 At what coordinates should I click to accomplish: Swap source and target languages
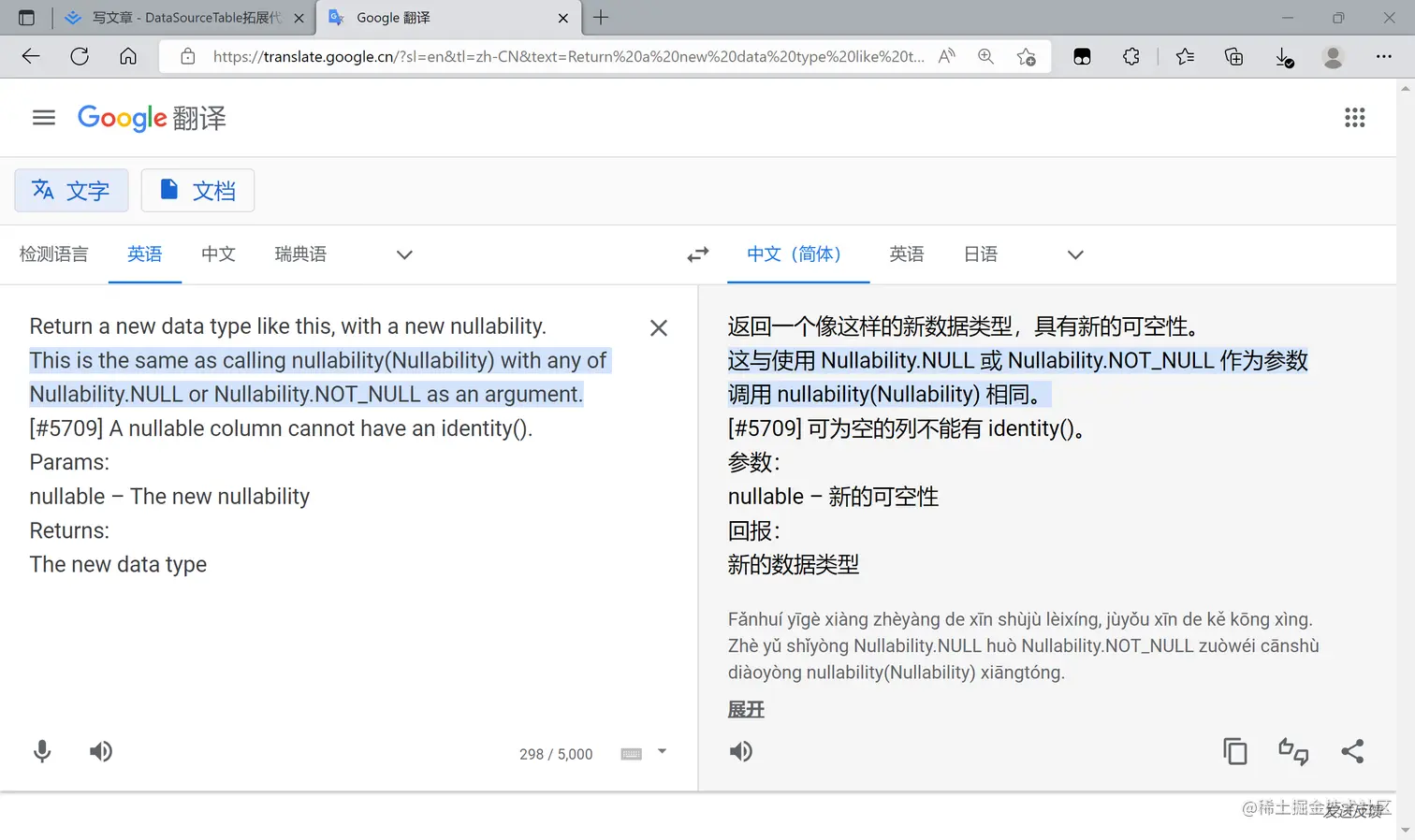pos(698,254)
